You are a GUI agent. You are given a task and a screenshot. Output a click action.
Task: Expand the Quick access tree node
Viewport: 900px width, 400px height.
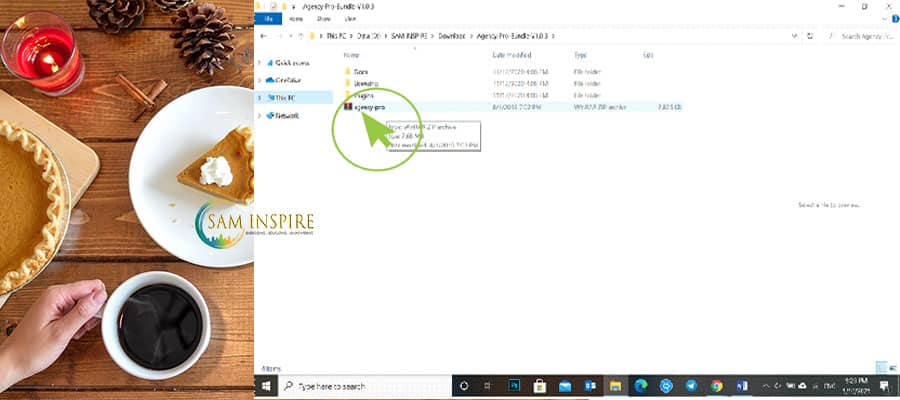[259, 62]
